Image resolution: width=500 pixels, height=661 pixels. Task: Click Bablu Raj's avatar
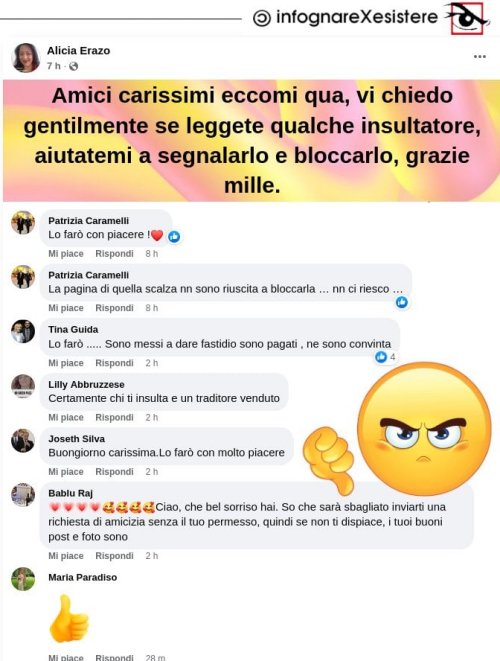[x=23, y=494]
